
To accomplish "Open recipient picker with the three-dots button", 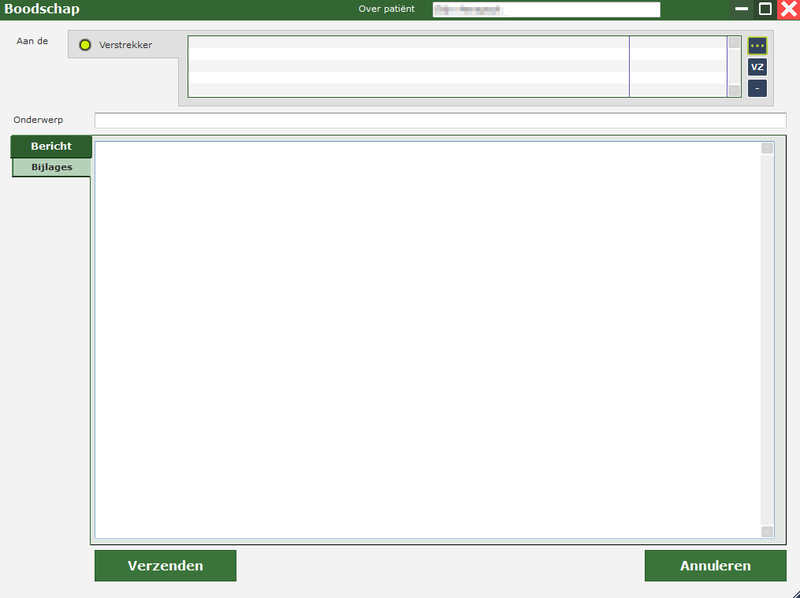I will [757, 46].
